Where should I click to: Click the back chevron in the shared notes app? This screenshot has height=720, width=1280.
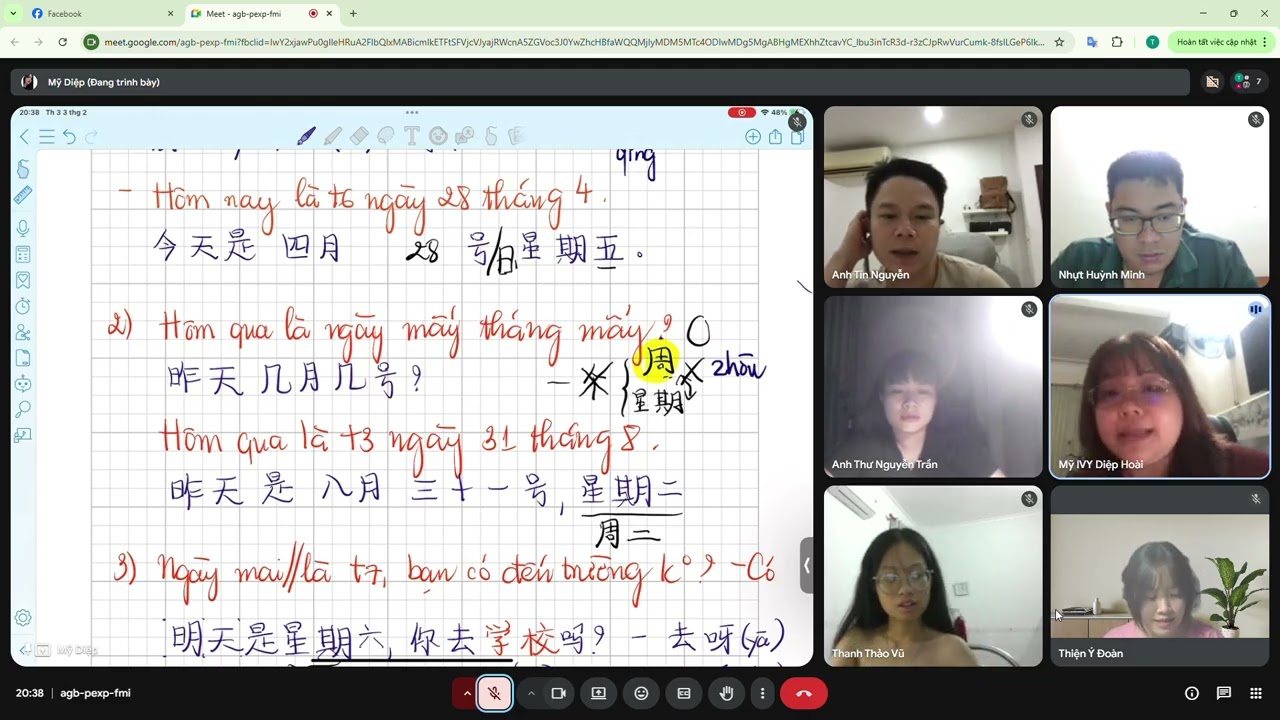(24, 137)
